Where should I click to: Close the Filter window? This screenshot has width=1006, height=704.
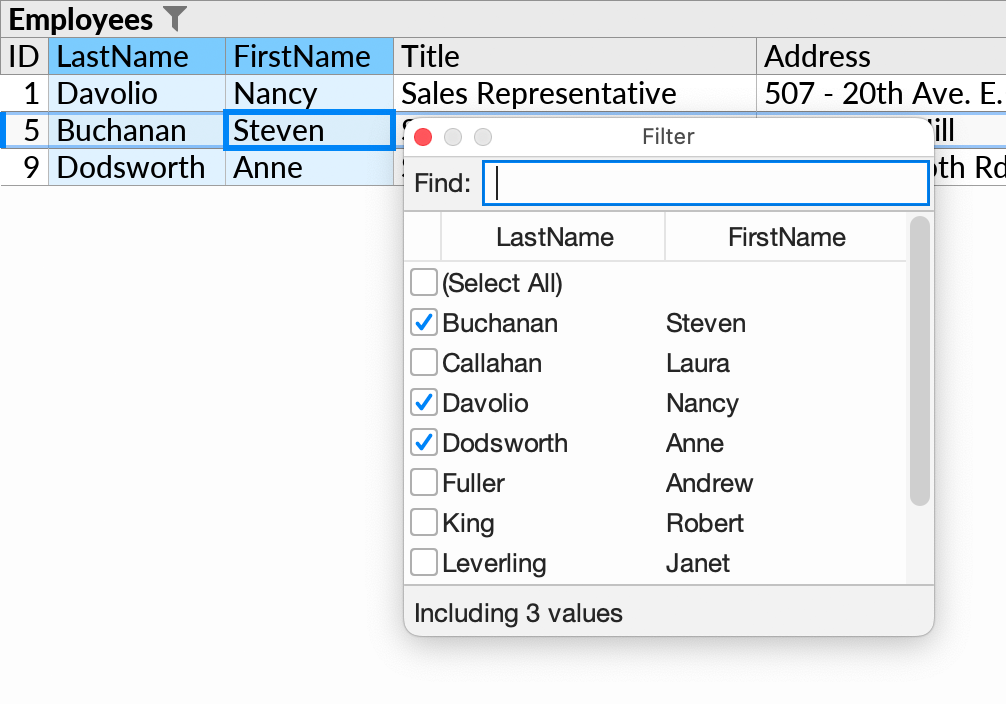(x=422, y=137)
